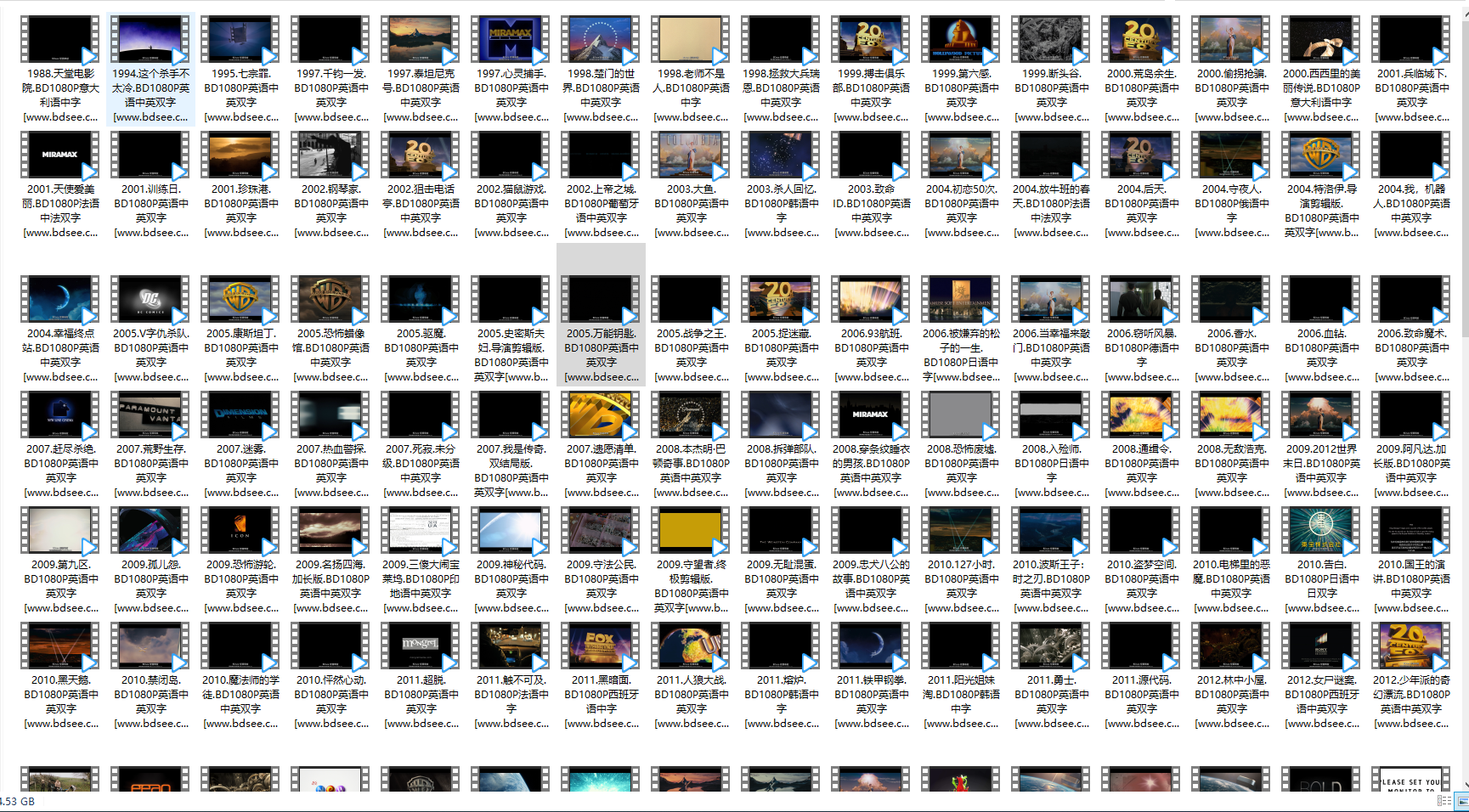The height and width of the screenshot is (812, 1469).
Task: Click the 2008.穿条纹睡衣的男孩 Miramax thumbnail
Action: coord(871,414)
